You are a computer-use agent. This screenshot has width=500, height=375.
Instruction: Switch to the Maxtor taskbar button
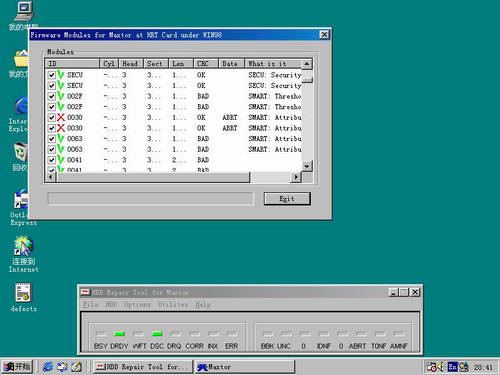click(x=245, y=367)
